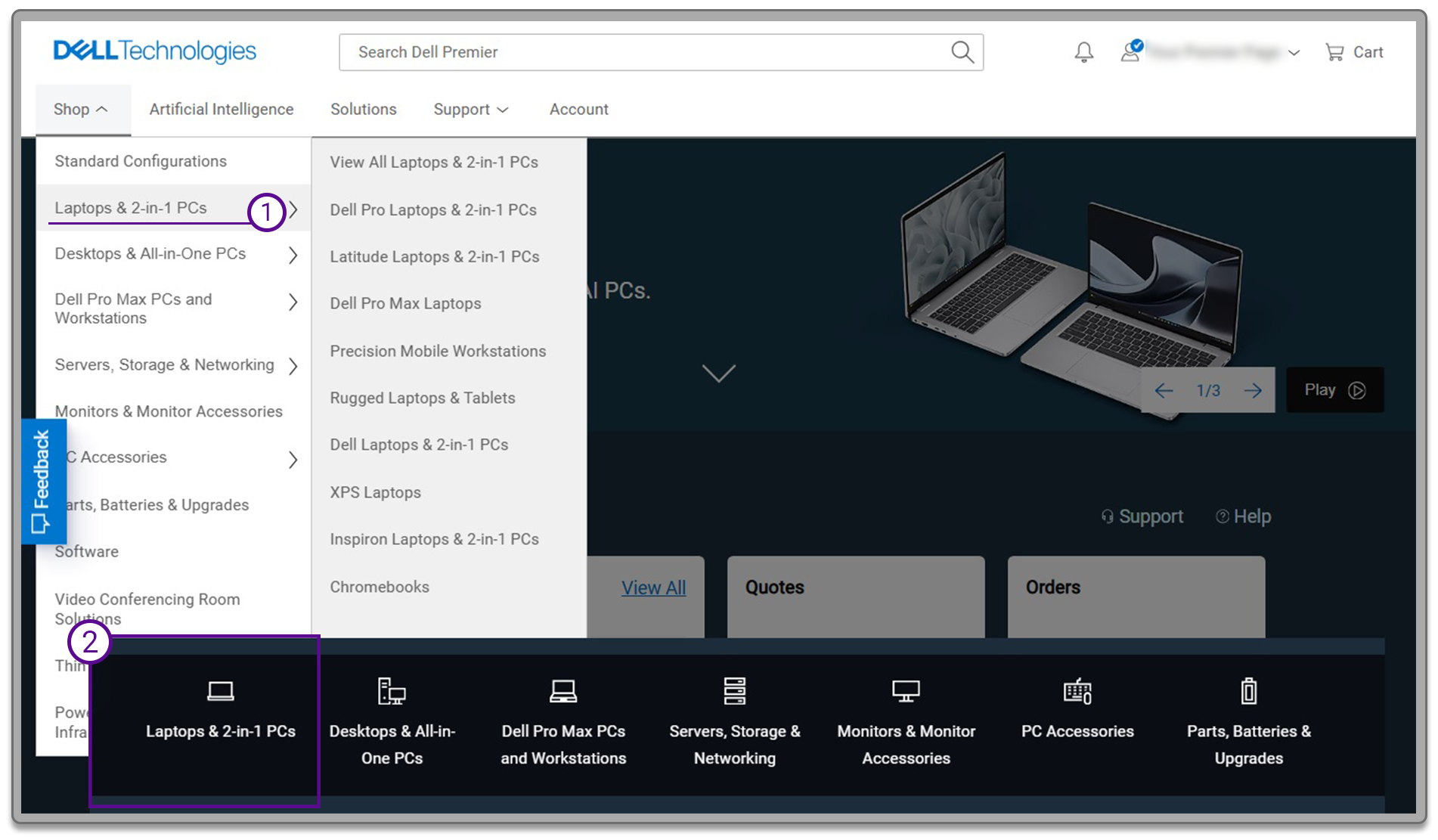Go to previous carousel slide arrow
Image resolution: width=1438 pixels, height=840 pixels.
[x=1164, y=390]
